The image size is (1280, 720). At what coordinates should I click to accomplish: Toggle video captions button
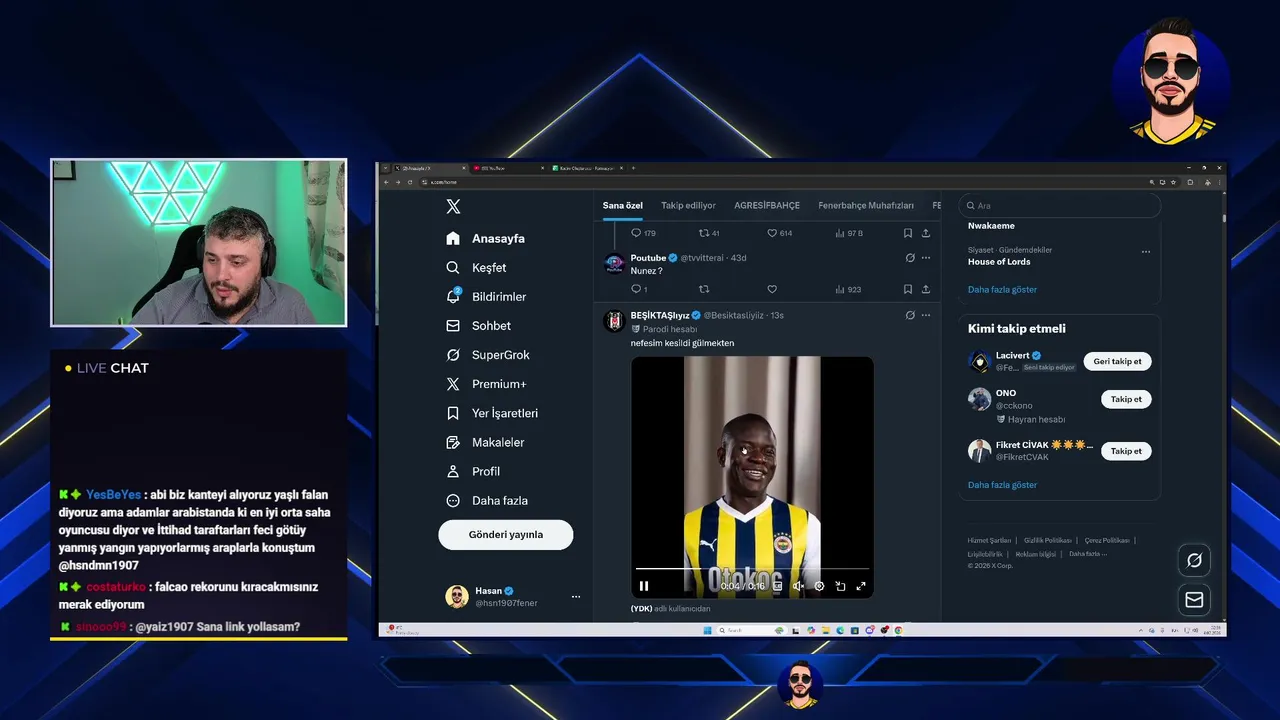(x=777, y=586)
